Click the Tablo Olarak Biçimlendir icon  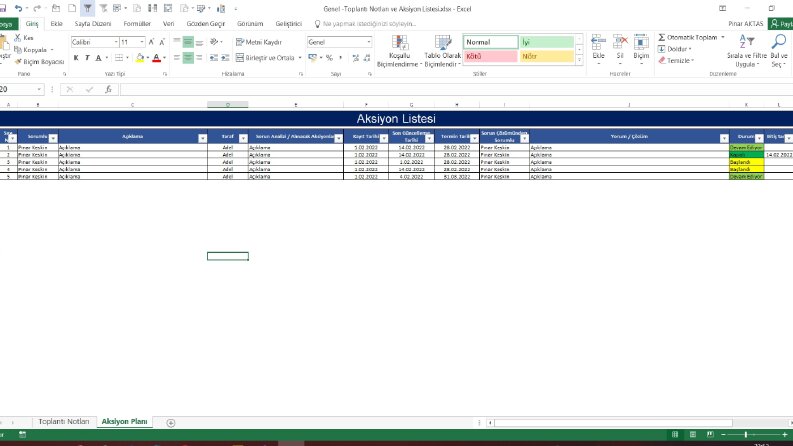pyautogui.click(x=443, y=42)
